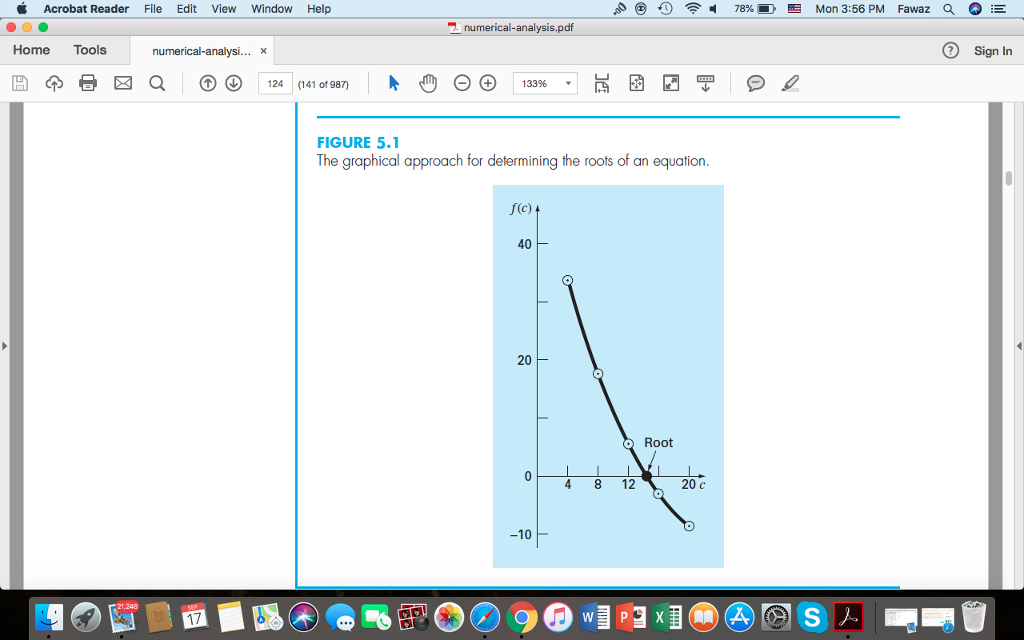Click the Sign In button
Screen dimensions: 1024x640
click(x=992, y=49)
